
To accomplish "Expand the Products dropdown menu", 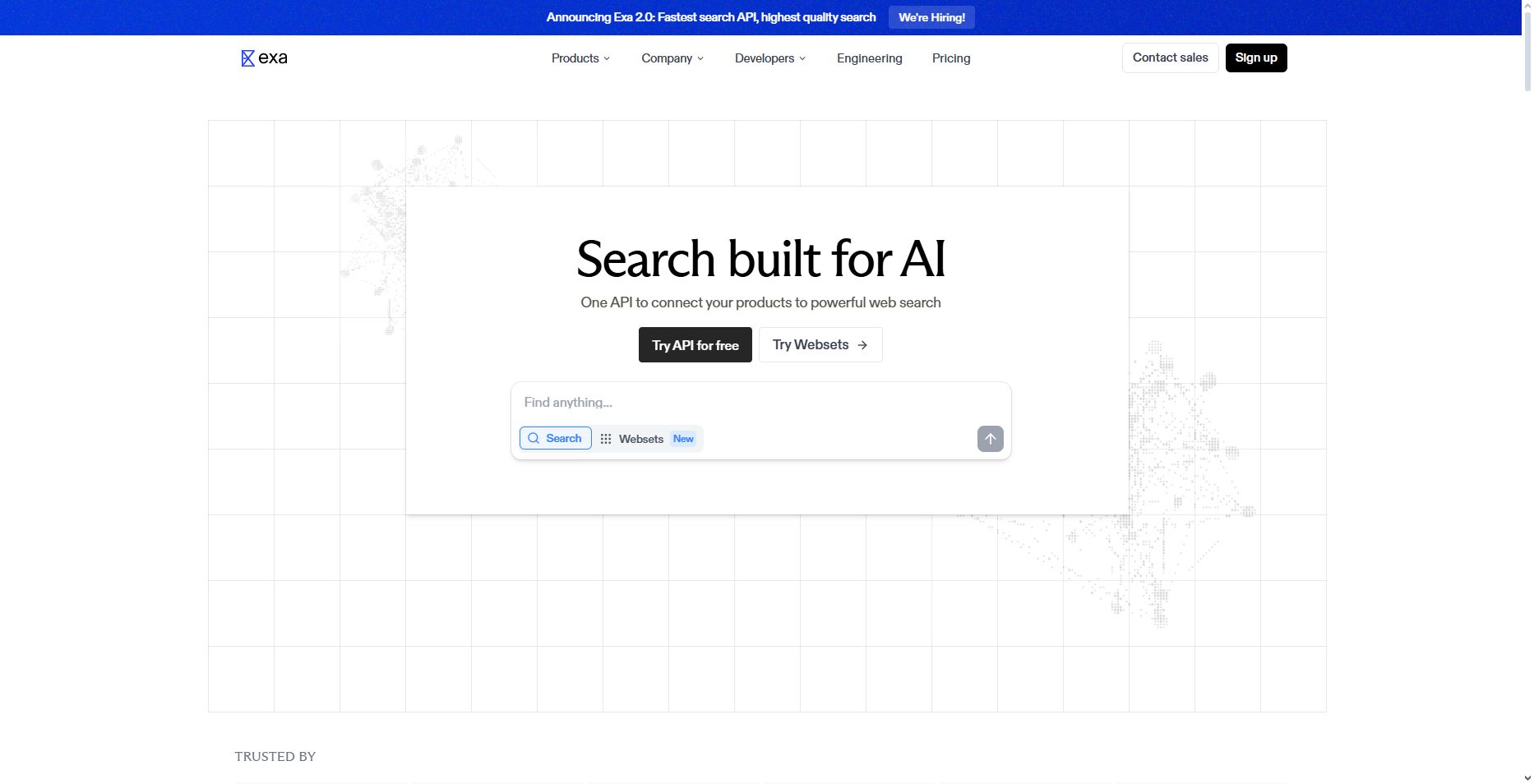I will click(580, 58).
